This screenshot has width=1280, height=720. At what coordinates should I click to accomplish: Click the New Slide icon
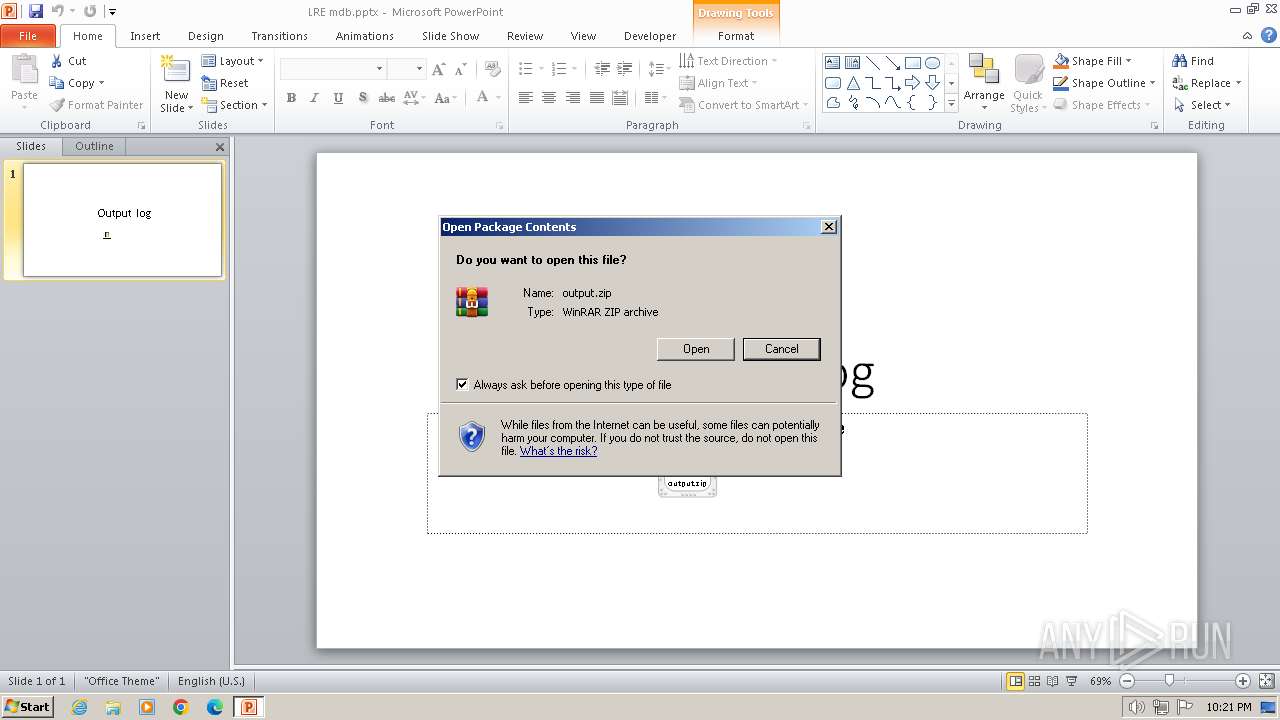coord(176,71)
